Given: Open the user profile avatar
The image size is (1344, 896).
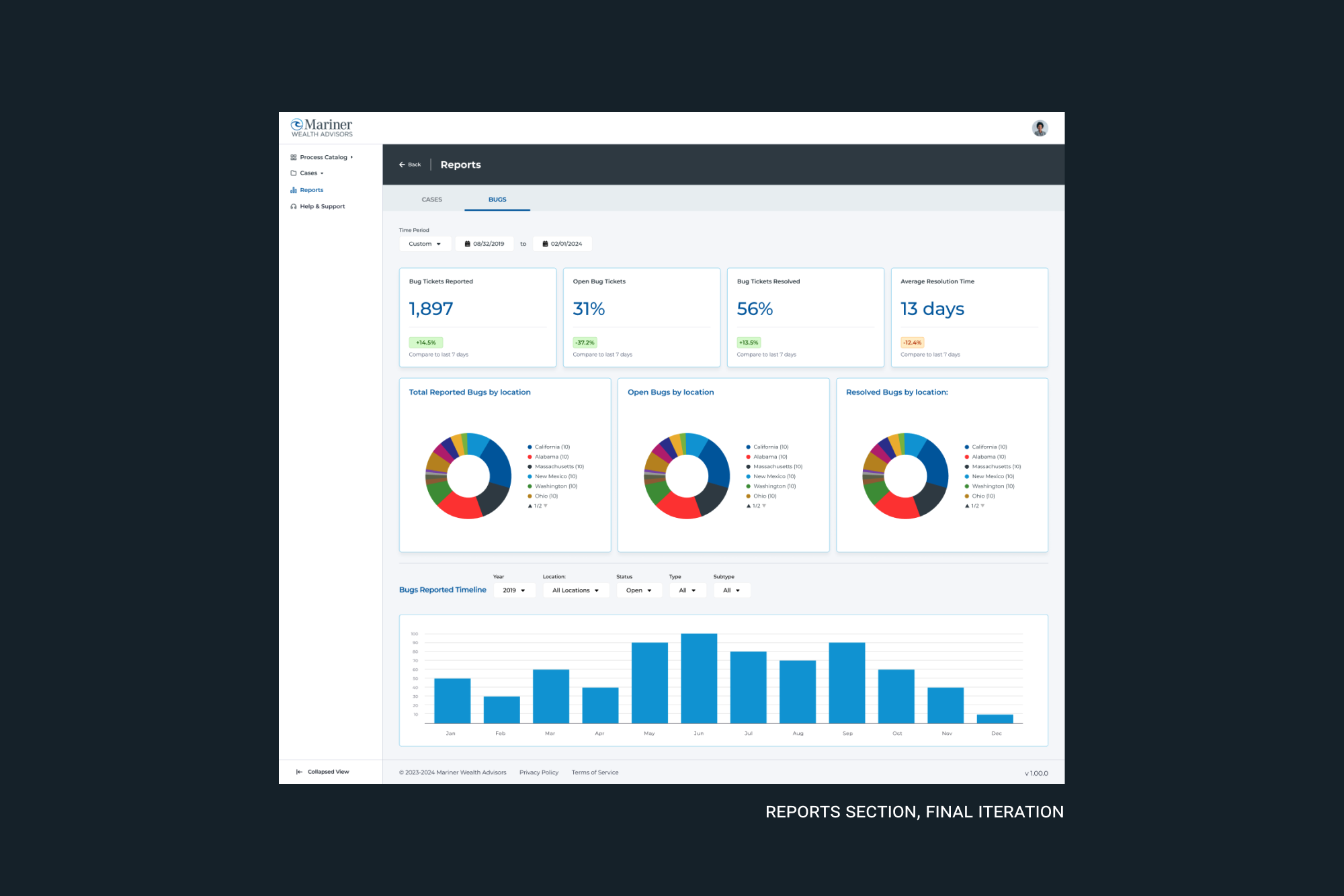Looking at the screenshot, I should (1040, 128).
